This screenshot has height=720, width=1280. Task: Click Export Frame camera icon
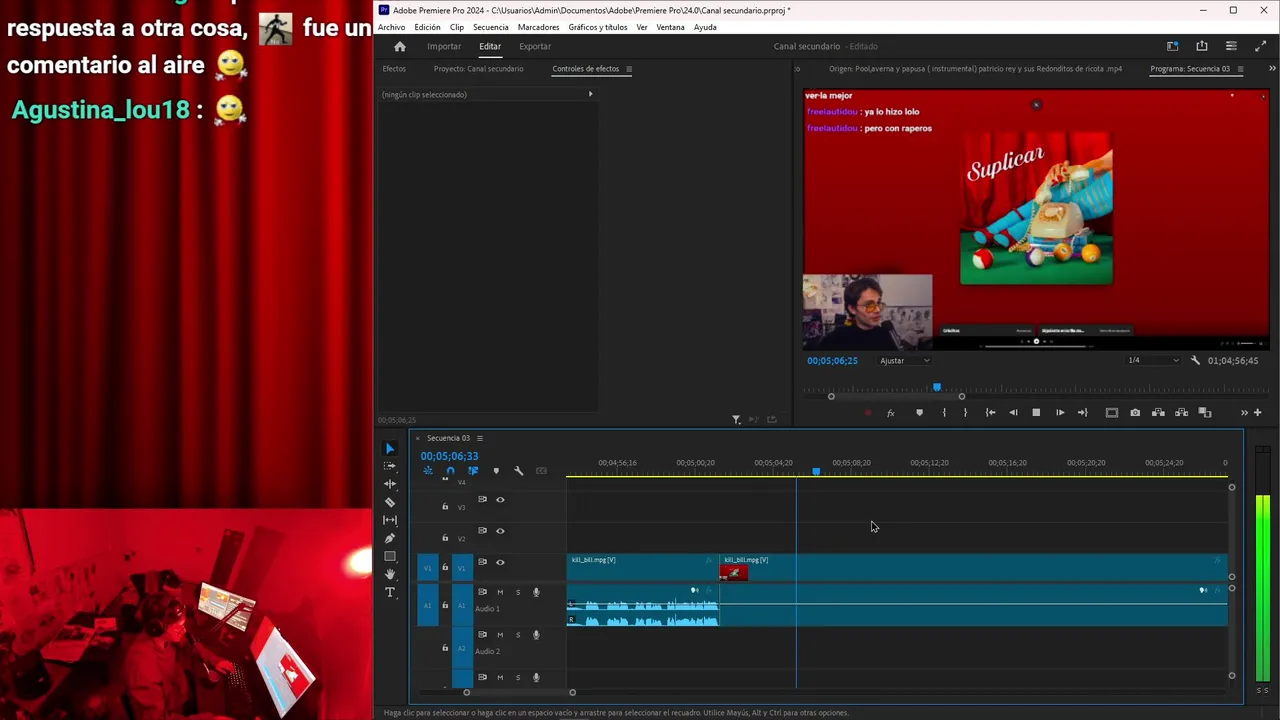tap(1135, 413)
